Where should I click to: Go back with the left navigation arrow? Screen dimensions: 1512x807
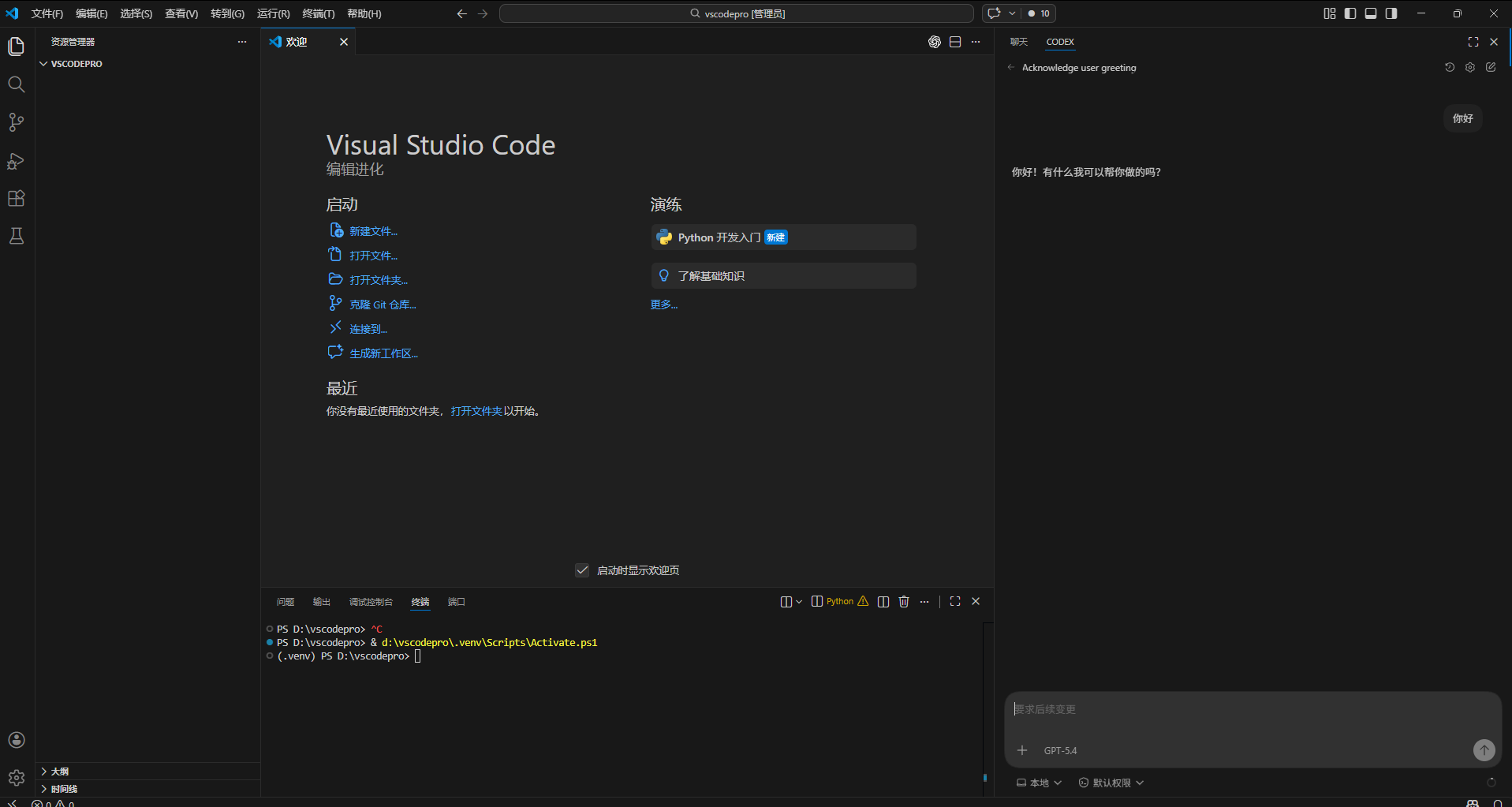tap(462, 13)
